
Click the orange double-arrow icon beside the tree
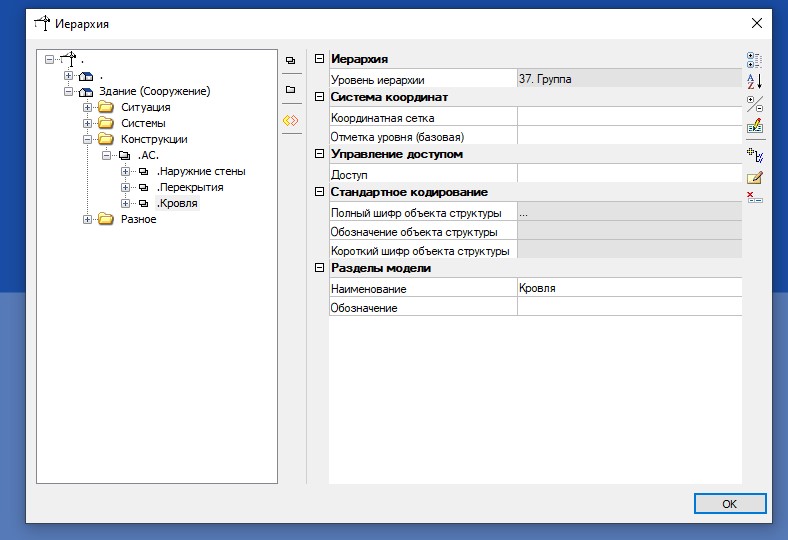pos(291,120)
